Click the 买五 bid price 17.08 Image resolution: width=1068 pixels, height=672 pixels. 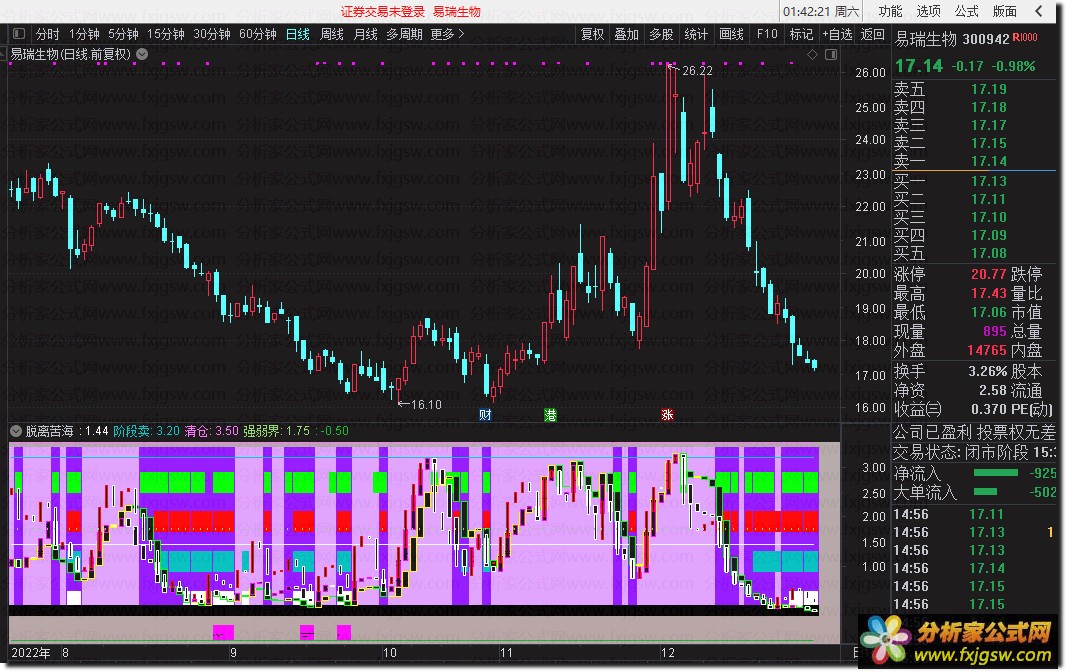click(x=988, y=253)
